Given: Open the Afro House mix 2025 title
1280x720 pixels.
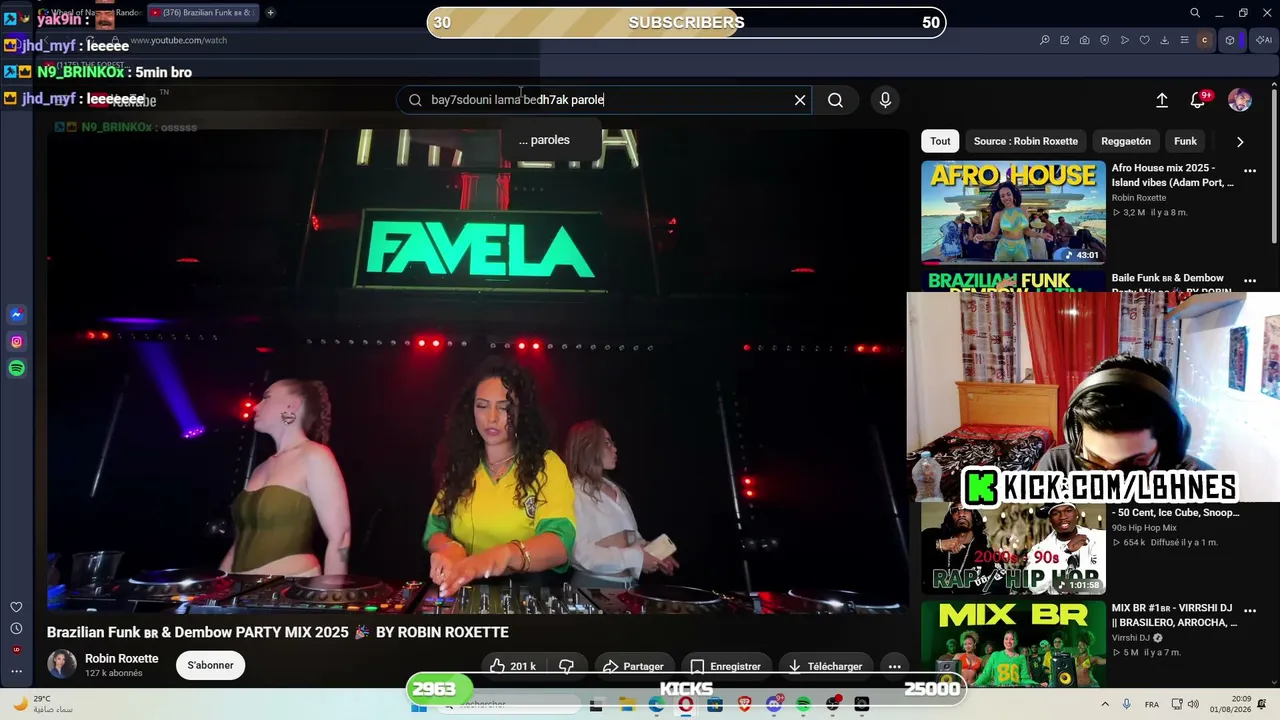Looking at the screenshot, I should [1173, 175].
